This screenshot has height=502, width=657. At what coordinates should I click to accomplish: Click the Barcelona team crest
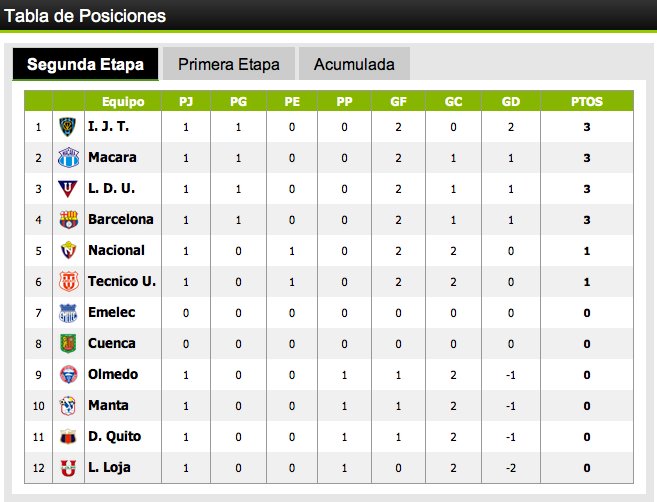tap(68, 220)
